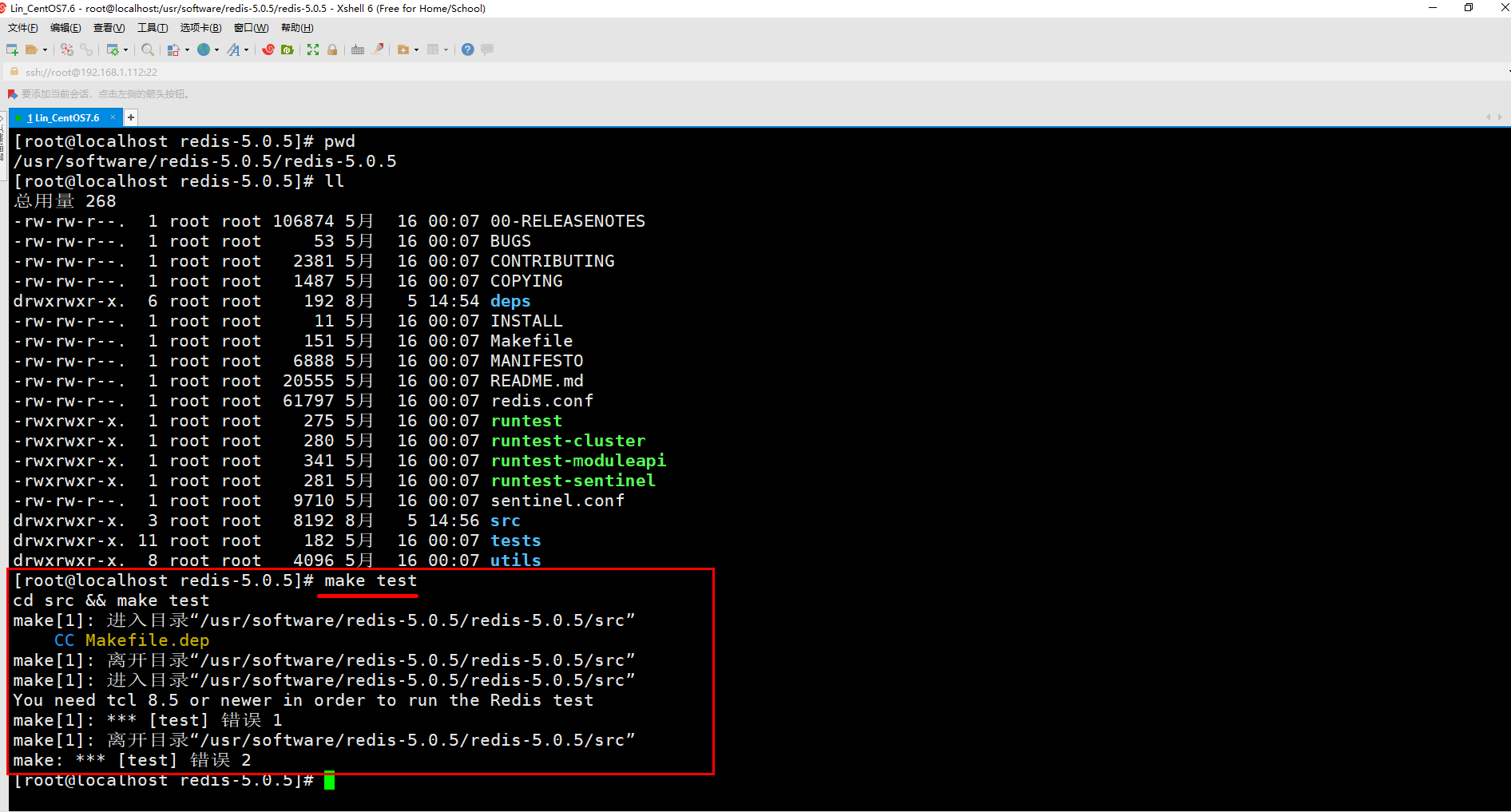
Task: Launch Xftp file transfer with folder-plus icon
Action: coord(404,50)
